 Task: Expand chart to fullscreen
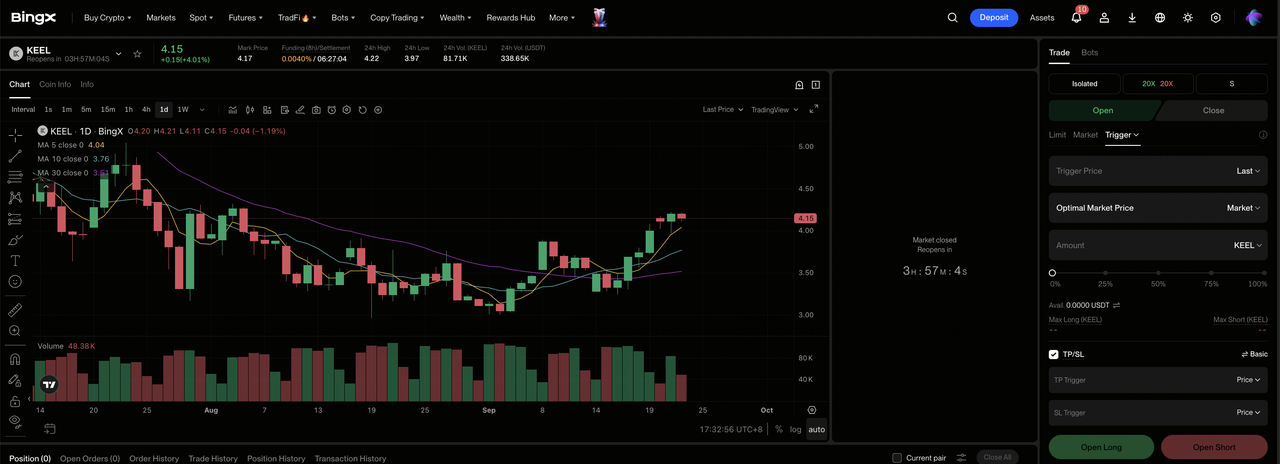tap(813, 110)
